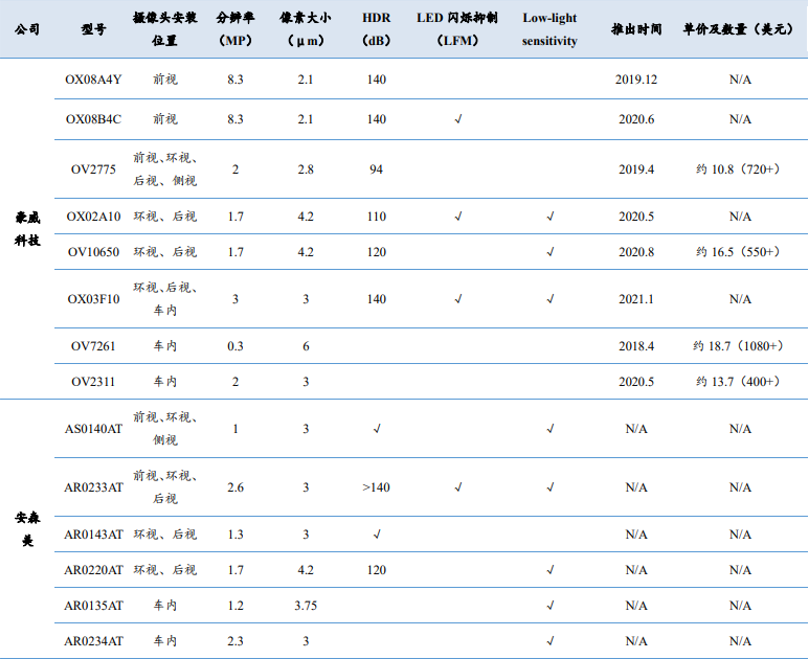Click the HDR checkmark in AR0143AT row

coord(376,535)
